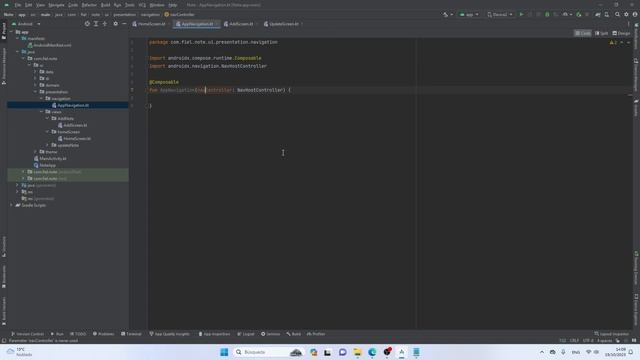Open the Refactor menu
This screenshot has width=640, height=360.
(89, 5)
